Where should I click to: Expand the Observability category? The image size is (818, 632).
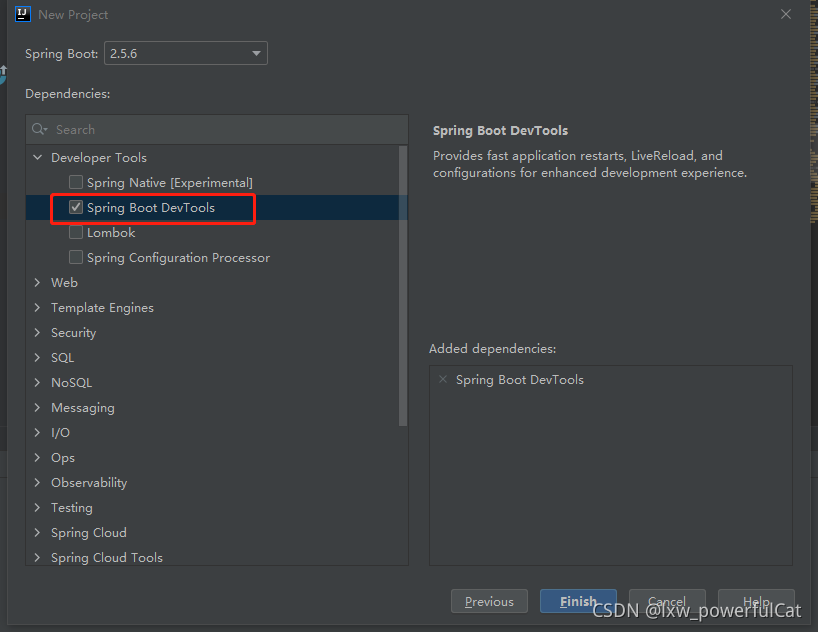click(x=38, y=483)
